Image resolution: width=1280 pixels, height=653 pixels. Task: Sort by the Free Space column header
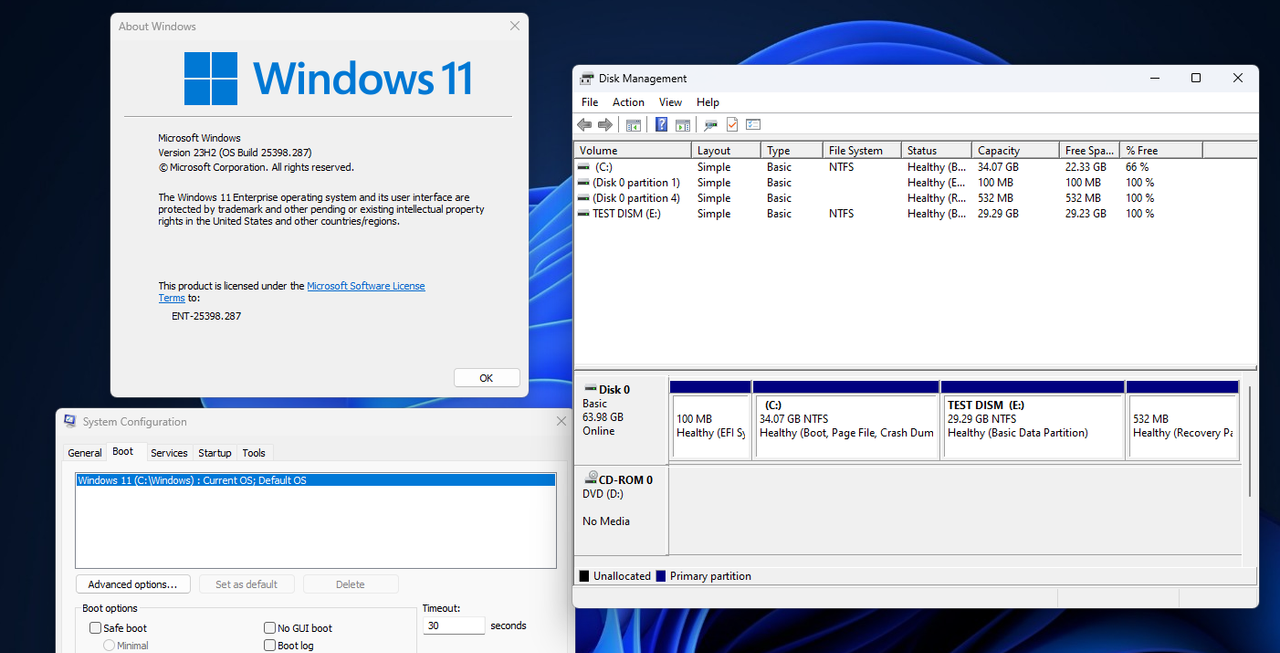[x=1089, y=150]
